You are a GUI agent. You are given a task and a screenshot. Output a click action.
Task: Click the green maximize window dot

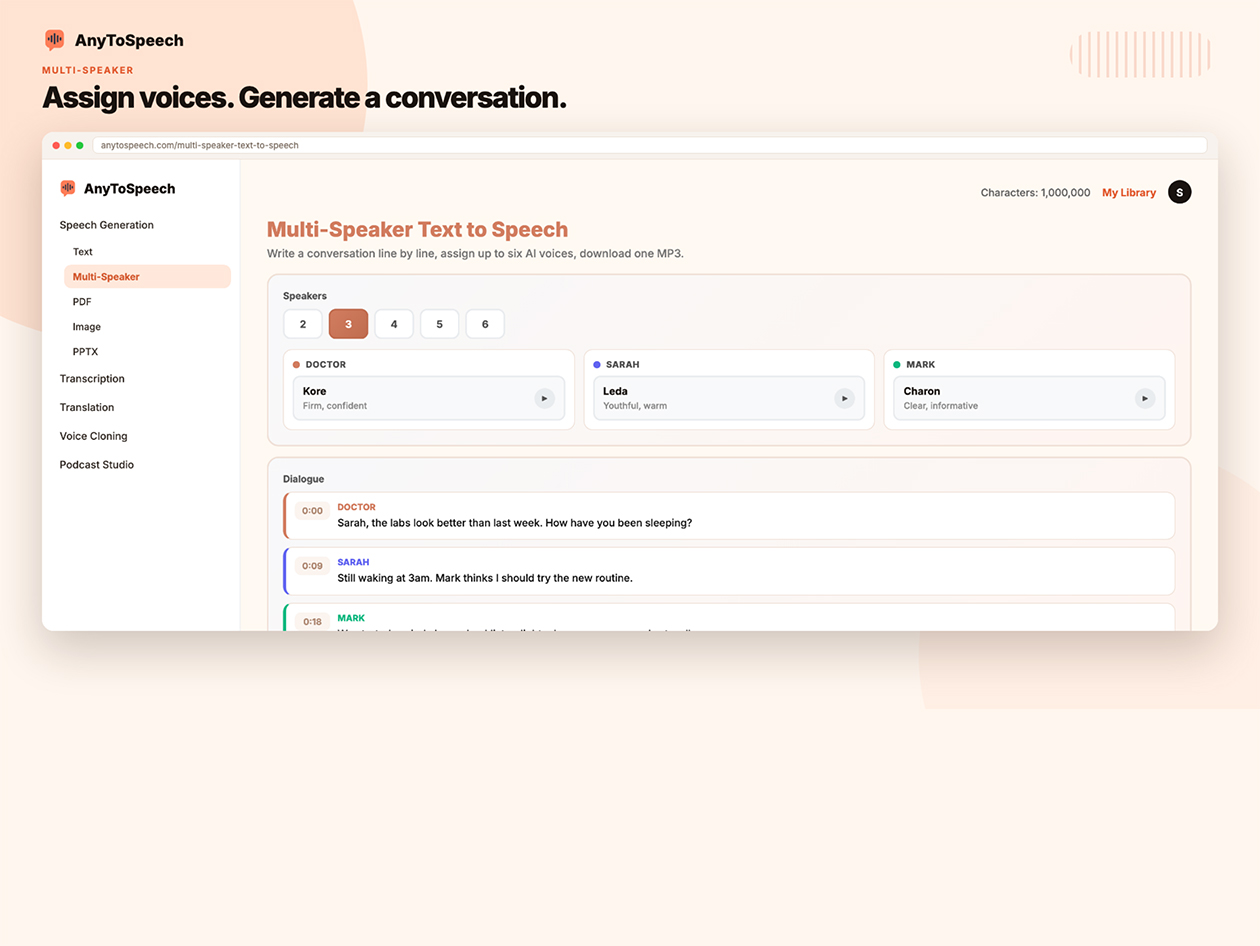(80, 145)
